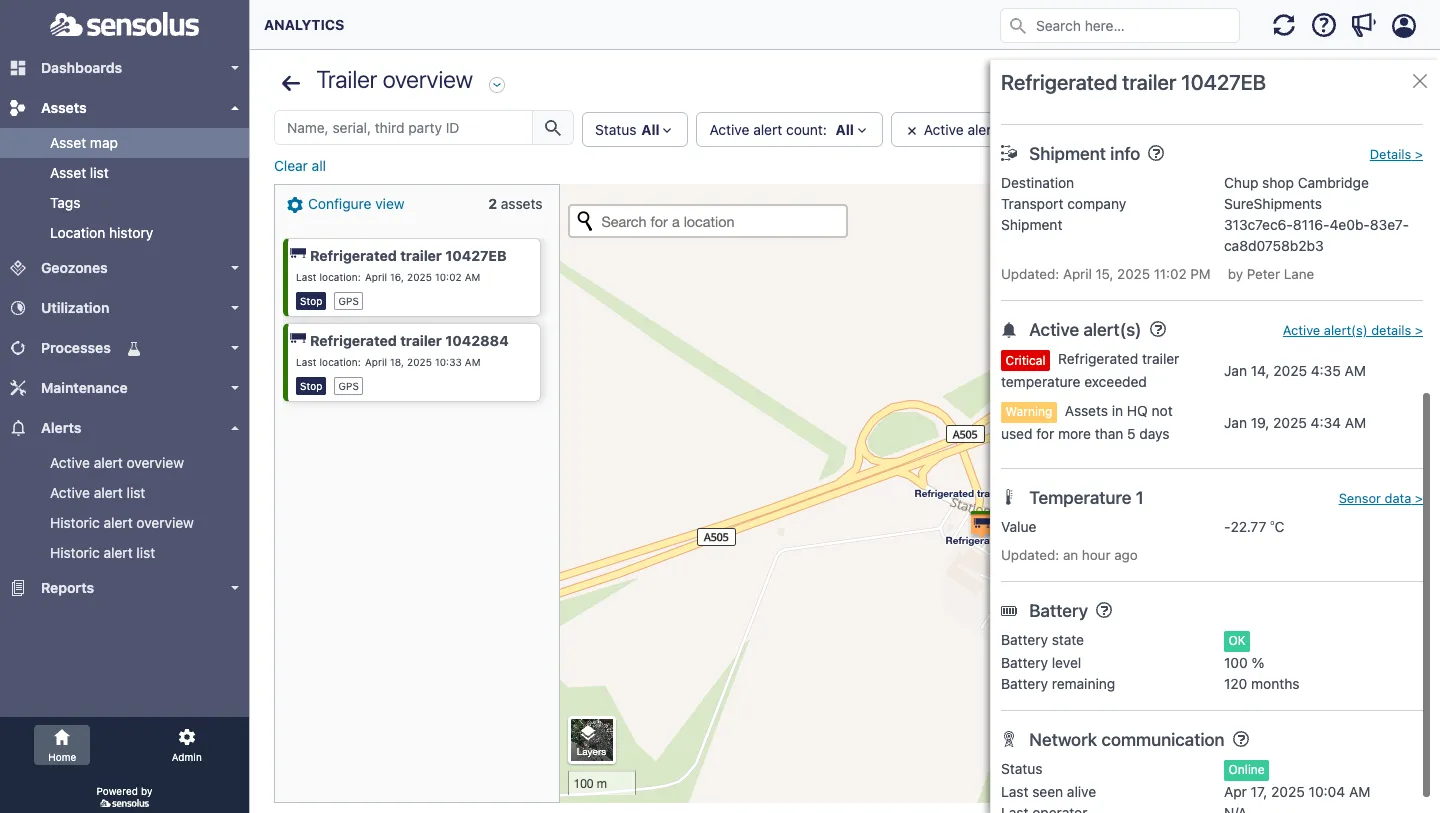
Task: Go to Historic alert overview
Action: (122, 523)
